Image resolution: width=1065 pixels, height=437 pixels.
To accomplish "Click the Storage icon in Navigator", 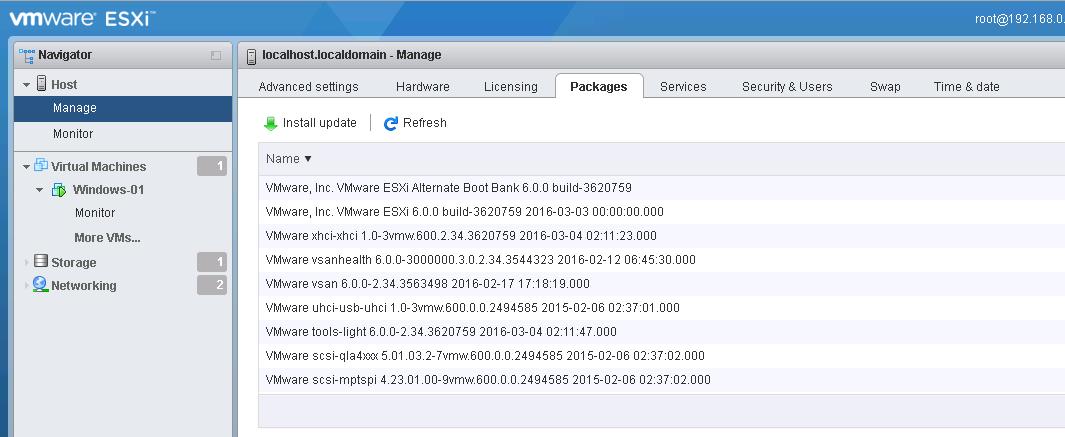I will coord(41,262).
